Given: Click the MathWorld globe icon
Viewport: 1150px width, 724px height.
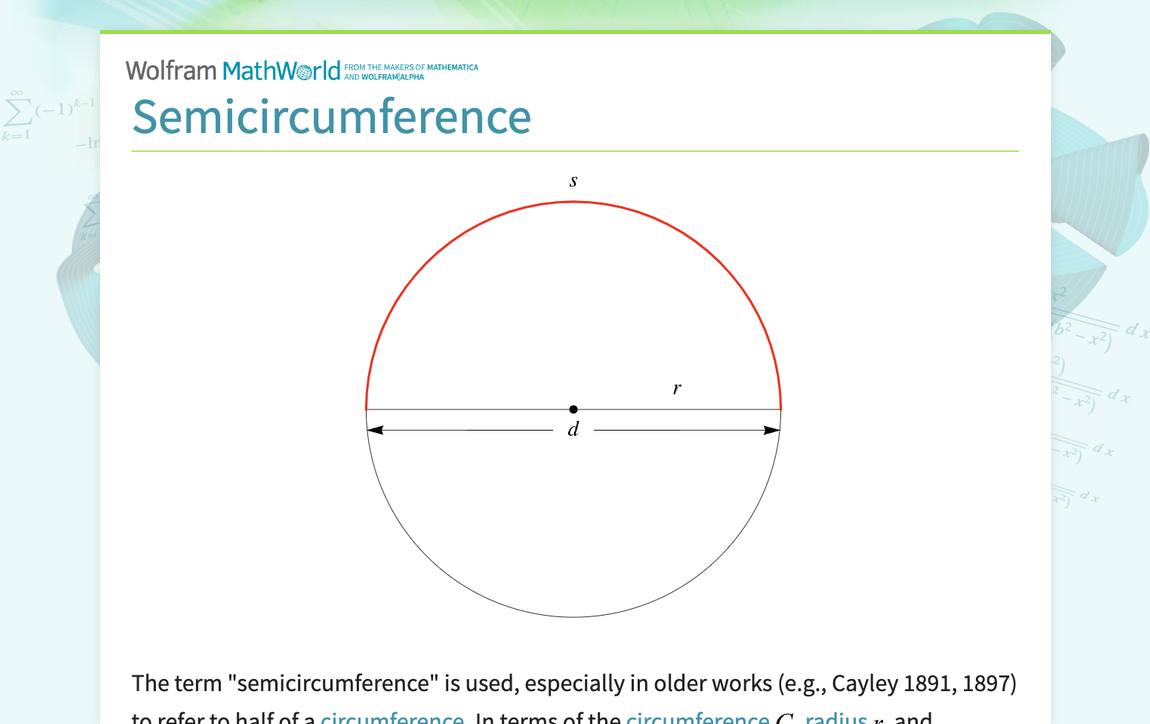Looking at the screenshot, I should point(305,70).
